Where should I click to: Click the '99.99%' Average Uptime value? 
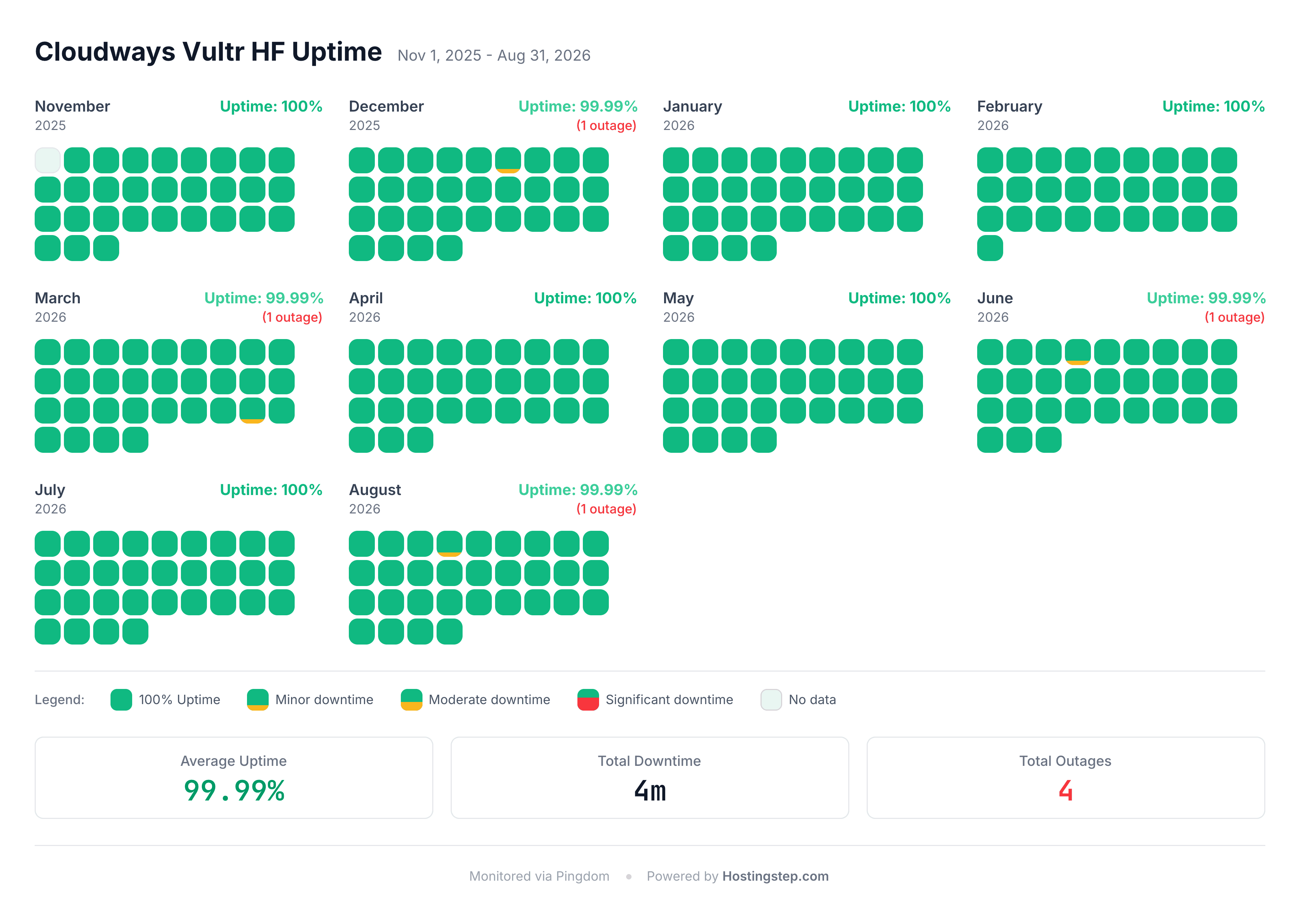coord(234,791)
